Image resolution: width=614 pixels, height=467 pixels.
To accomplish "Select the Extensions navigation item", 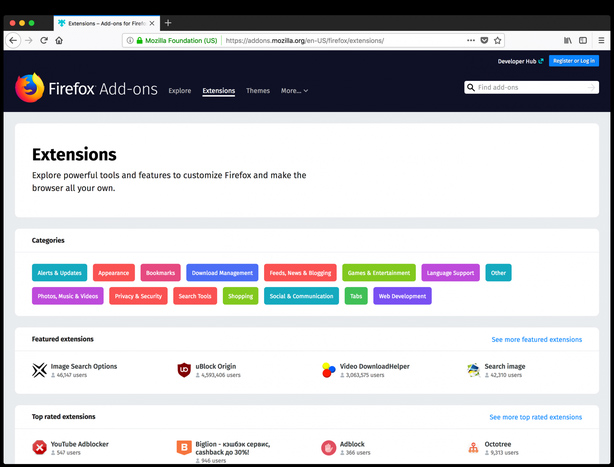I will pyautogui.click(x=219, y=90).
